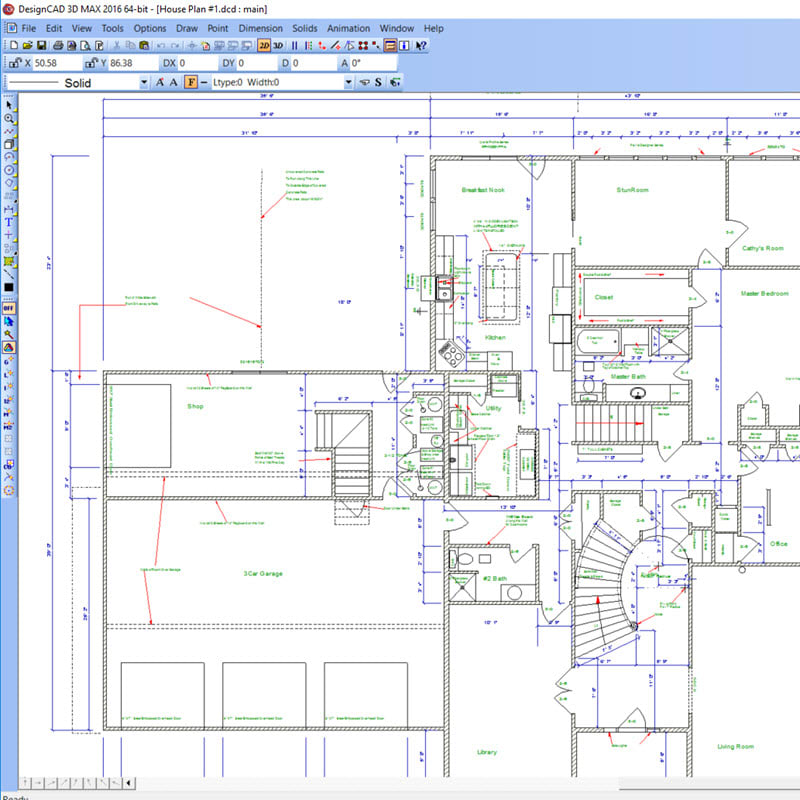Expand the Ltype Width dropdown arrow
Image resolution: width=800 pixels, height=800 pixels.
click(348, 82)
